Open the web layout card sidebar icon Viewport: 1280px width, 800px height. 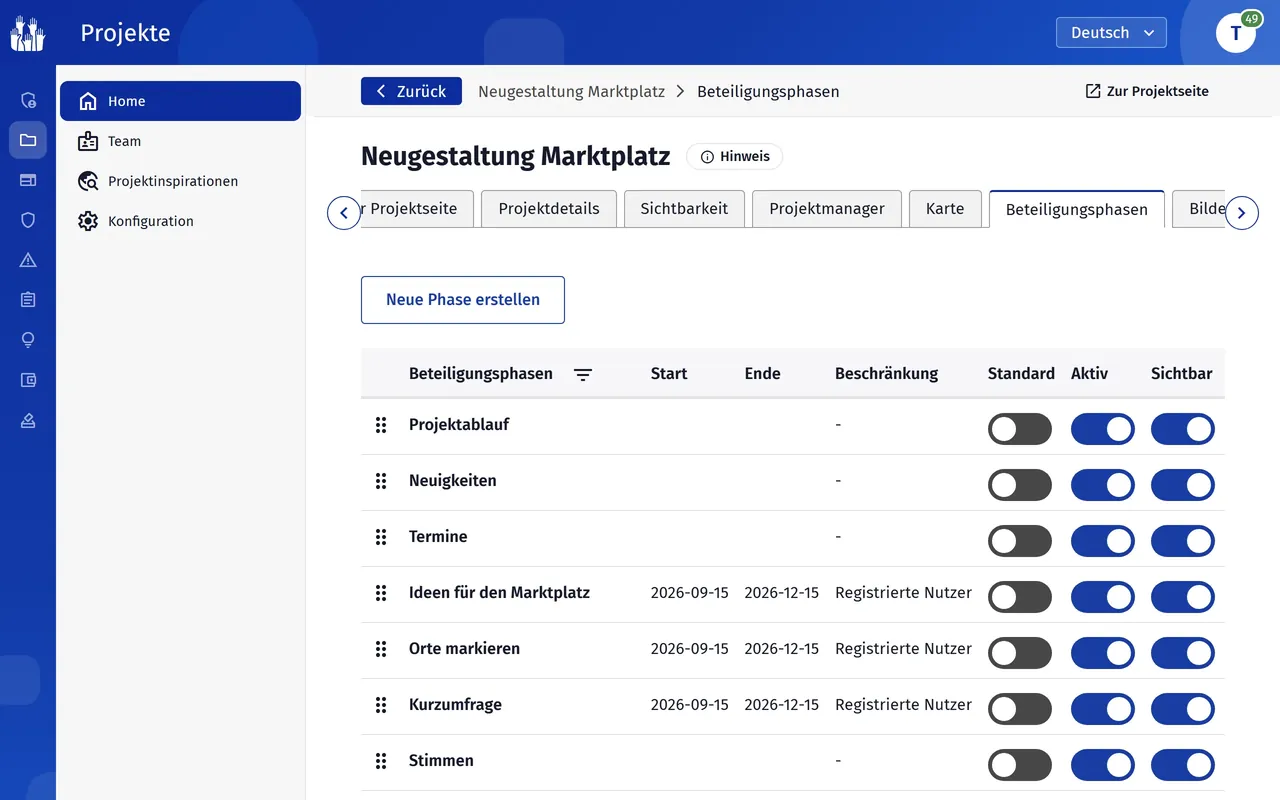click(x=28, y=180)
